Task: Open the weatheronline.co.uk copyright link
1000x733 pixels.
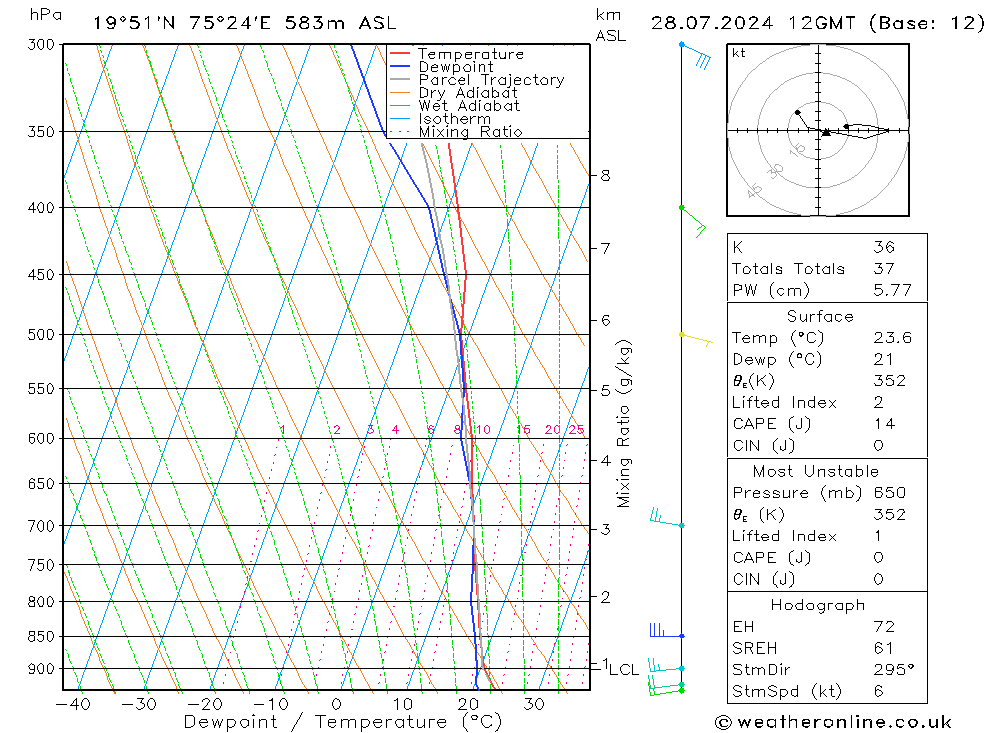Action: [x=833, y=722]
